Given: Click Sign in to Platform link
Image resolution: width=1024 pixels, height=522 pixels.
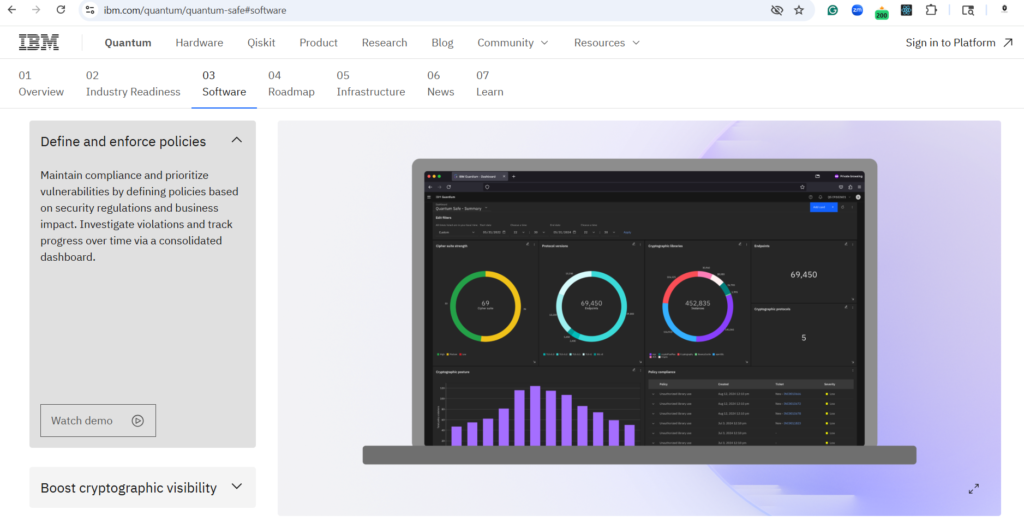Looking at the screenshot, I should click(958, 43).
